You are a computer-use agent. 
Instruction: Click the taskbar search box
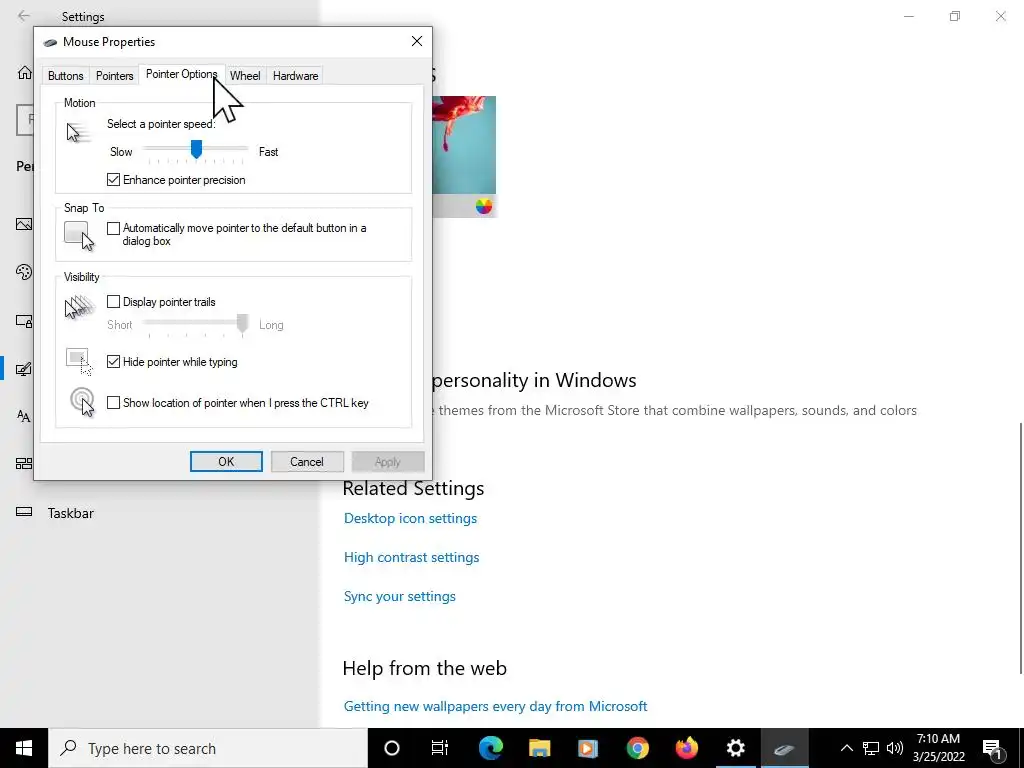208,748
